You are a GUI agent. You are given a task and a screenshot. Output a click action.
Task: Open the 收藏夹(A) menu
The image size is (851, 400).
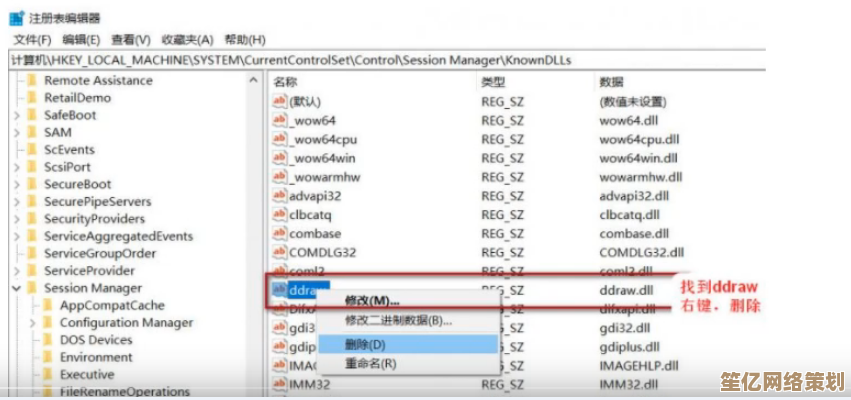[187, 39]
